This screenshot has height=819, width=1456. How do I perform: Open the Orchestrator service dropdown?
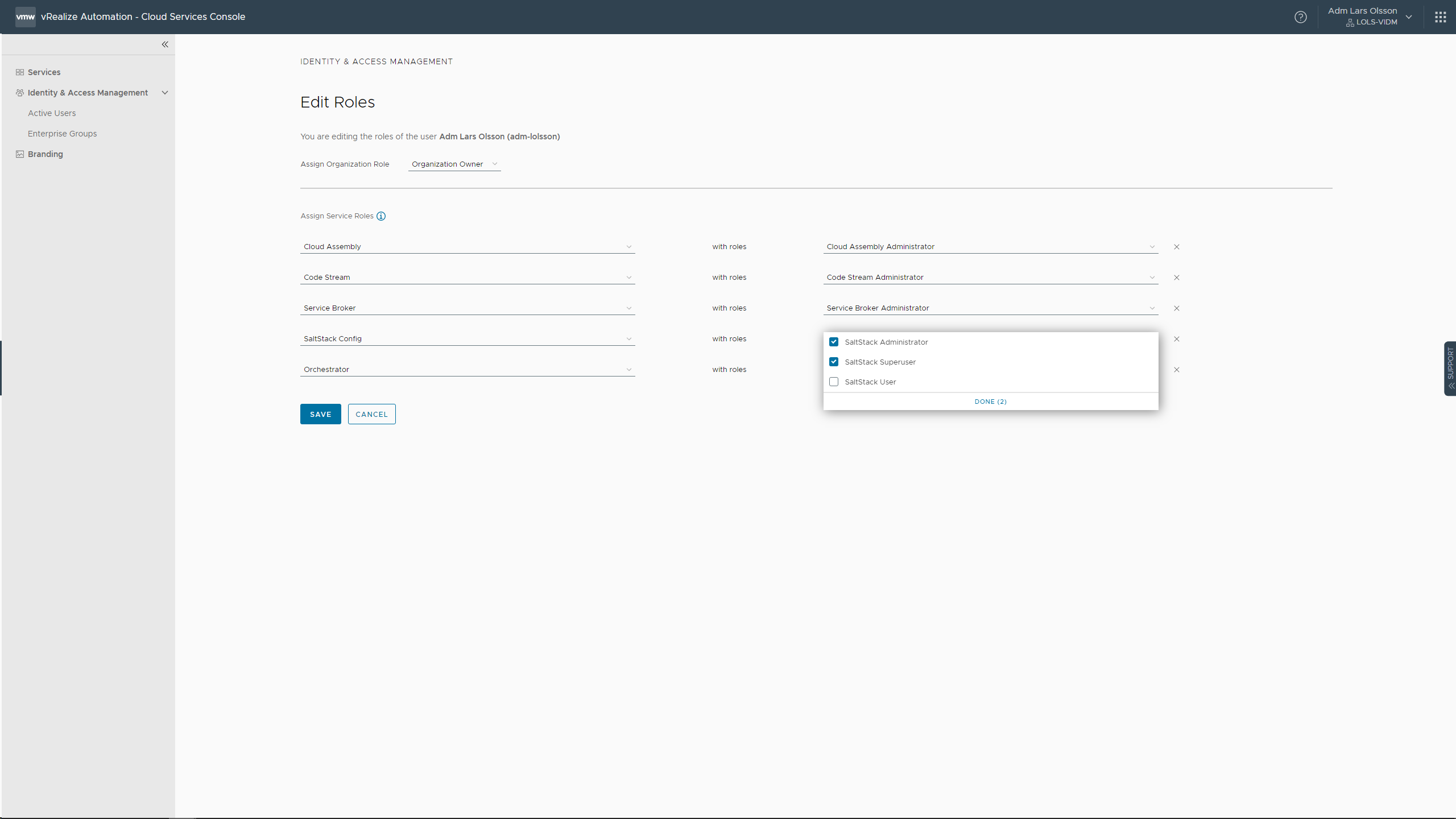(x=468, y=370)
